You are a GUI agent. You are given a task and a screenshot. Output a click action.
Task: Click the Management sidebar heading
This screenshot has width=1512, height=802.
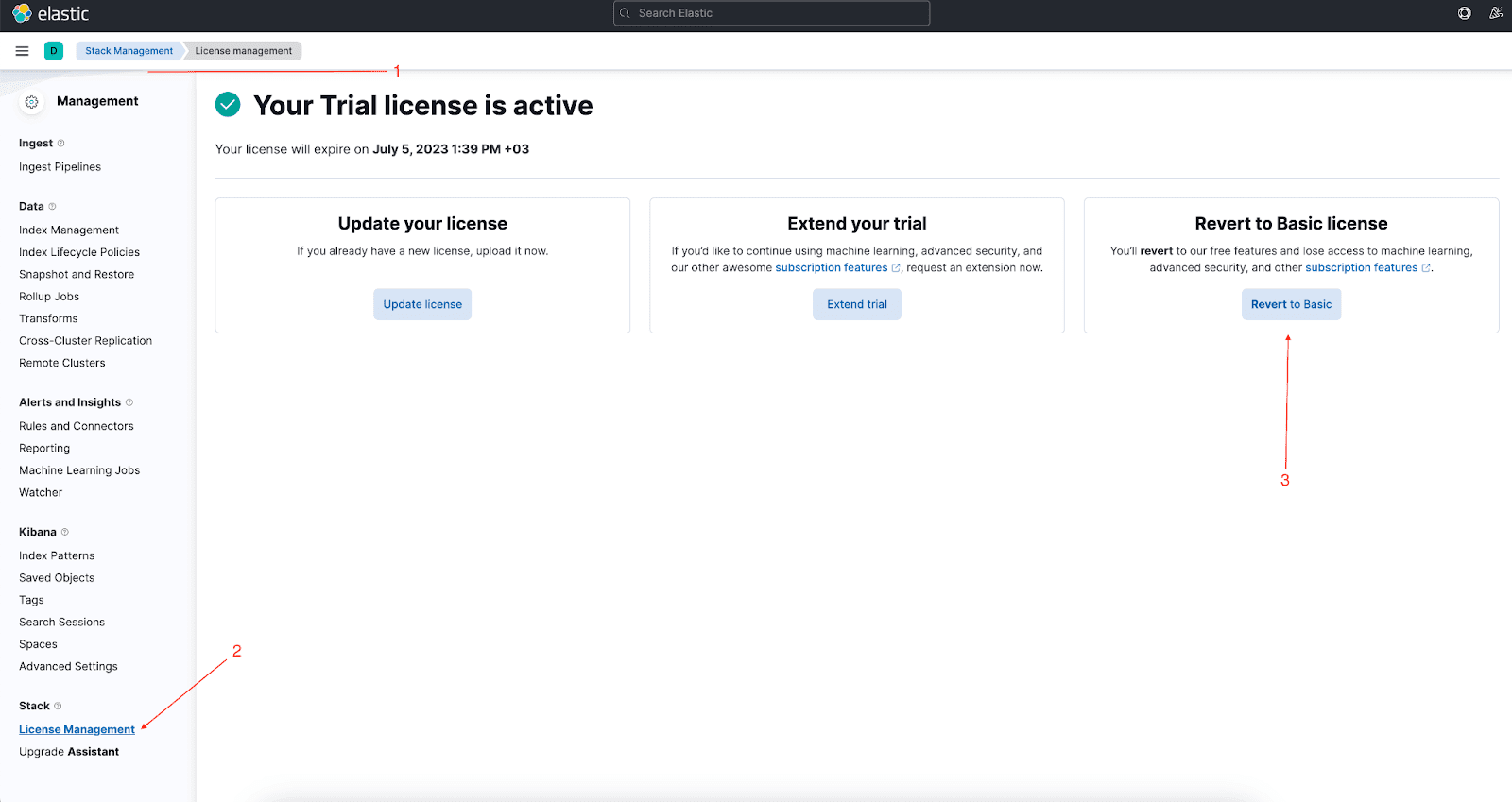(97, 101)
